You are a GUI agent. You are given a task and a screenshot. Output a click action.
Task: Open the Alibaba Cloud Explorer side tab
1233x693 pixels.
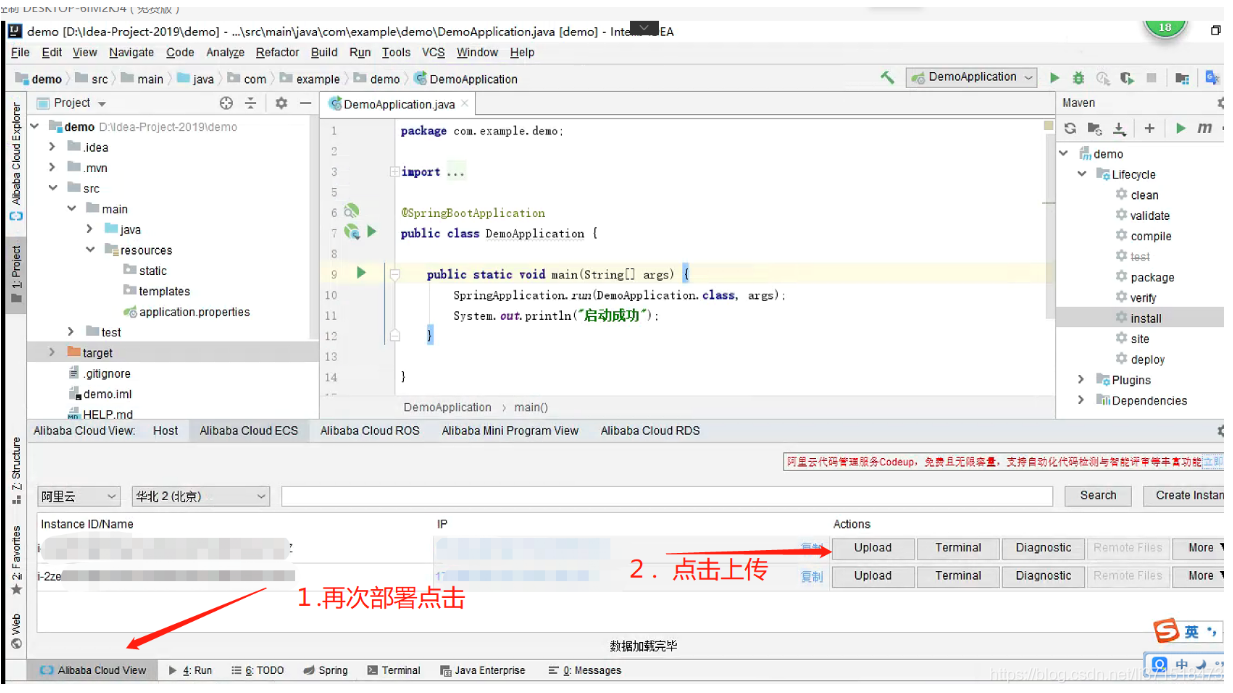[x=16, y=161]
